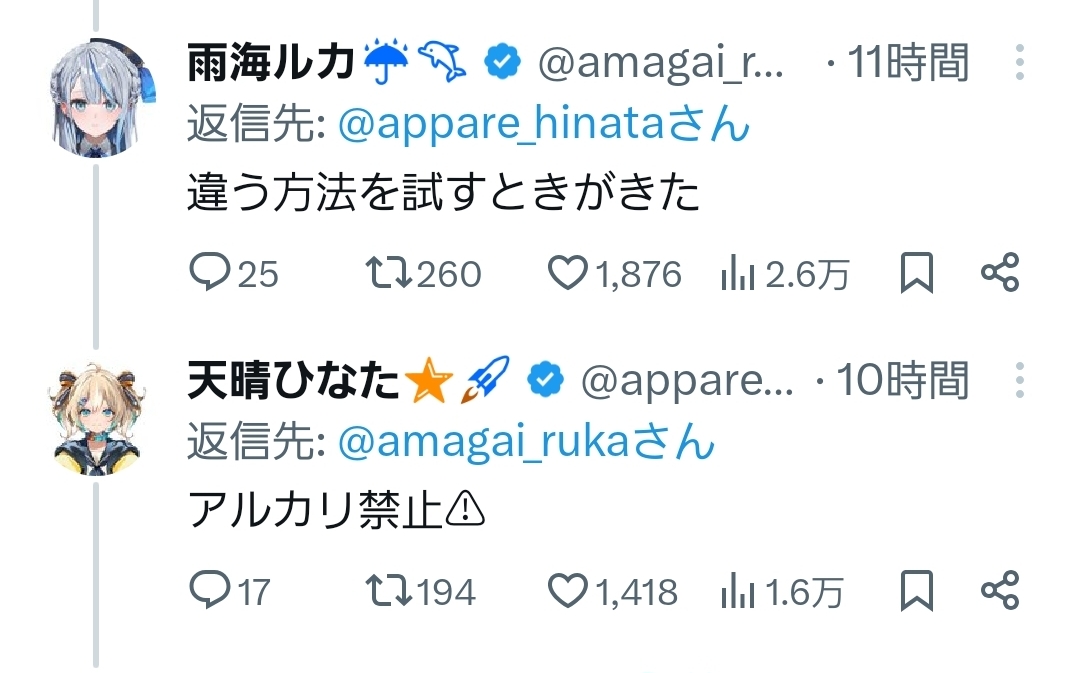Viewport: 1080px width, 673px height.
Task: Share 雨海ルカ's tweet
Action: click(999, 273)
